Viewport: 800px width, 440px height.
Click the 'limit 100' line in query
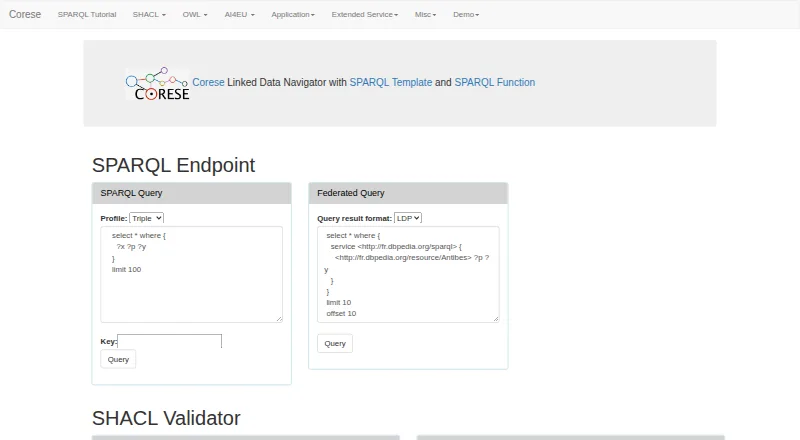pos(127,270)
